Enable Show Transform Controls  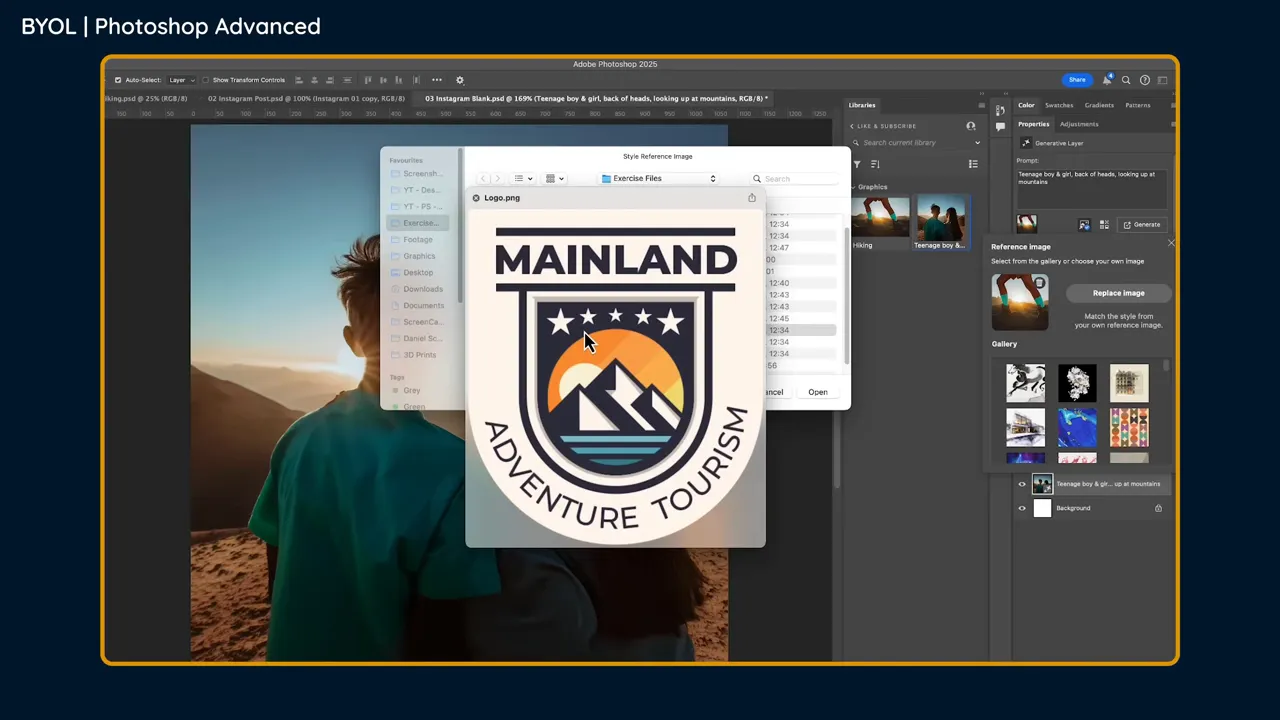(205, 80)
